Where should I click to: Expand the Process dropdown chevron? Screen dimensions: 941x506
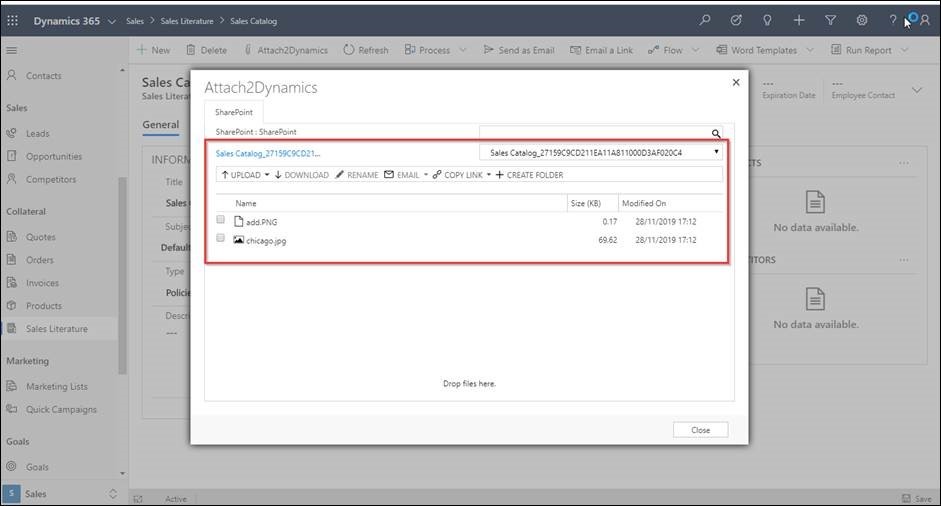pyautogui.click(x=463, y=50)
